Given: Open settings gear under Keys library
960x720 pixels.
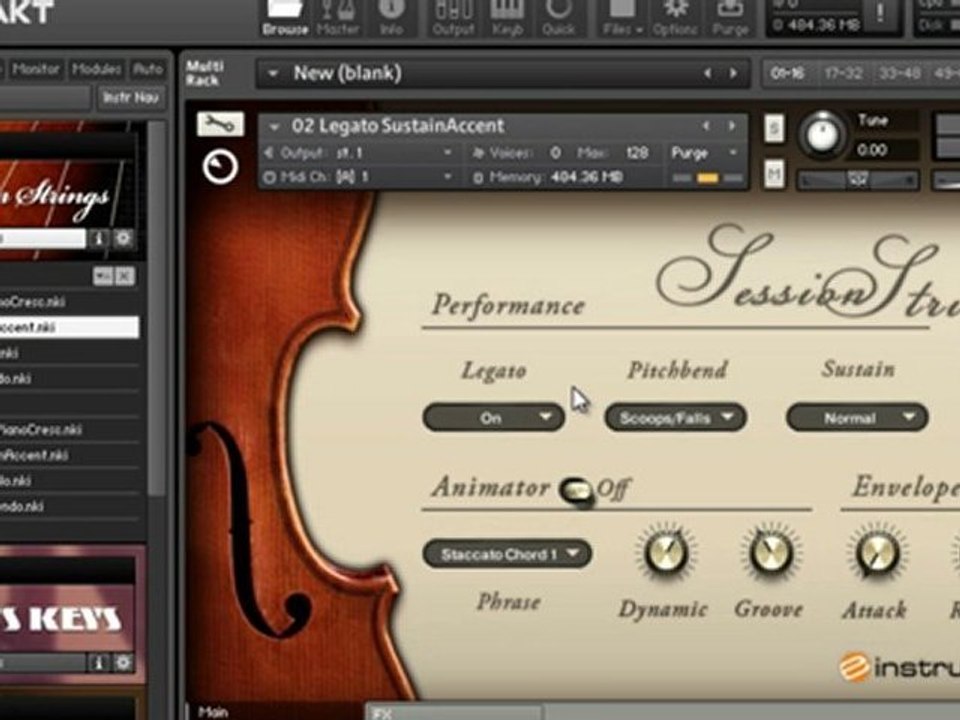Looking at the screenshot, I should pyautogui.click(x=123, y=662).
